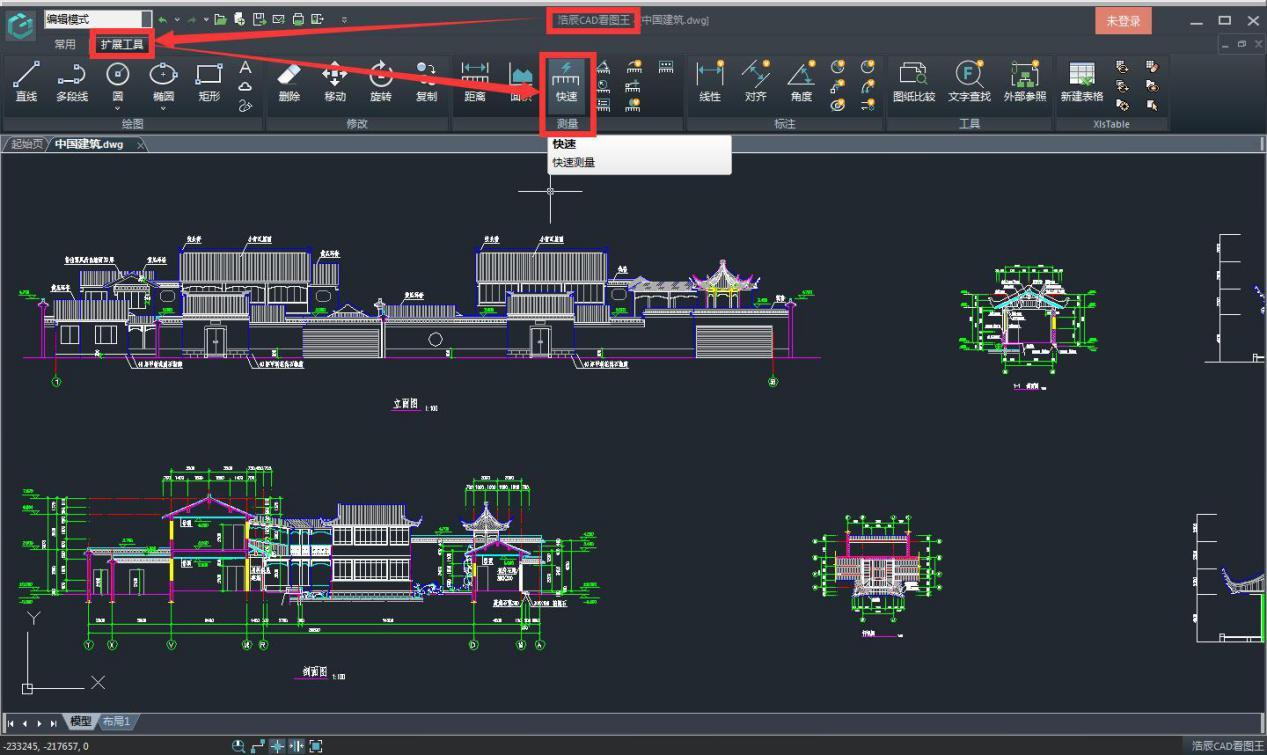The image size is (1267, 755).
Task: Toggle the full-screen frame icon in status bar
Action: tap(316, 746)
